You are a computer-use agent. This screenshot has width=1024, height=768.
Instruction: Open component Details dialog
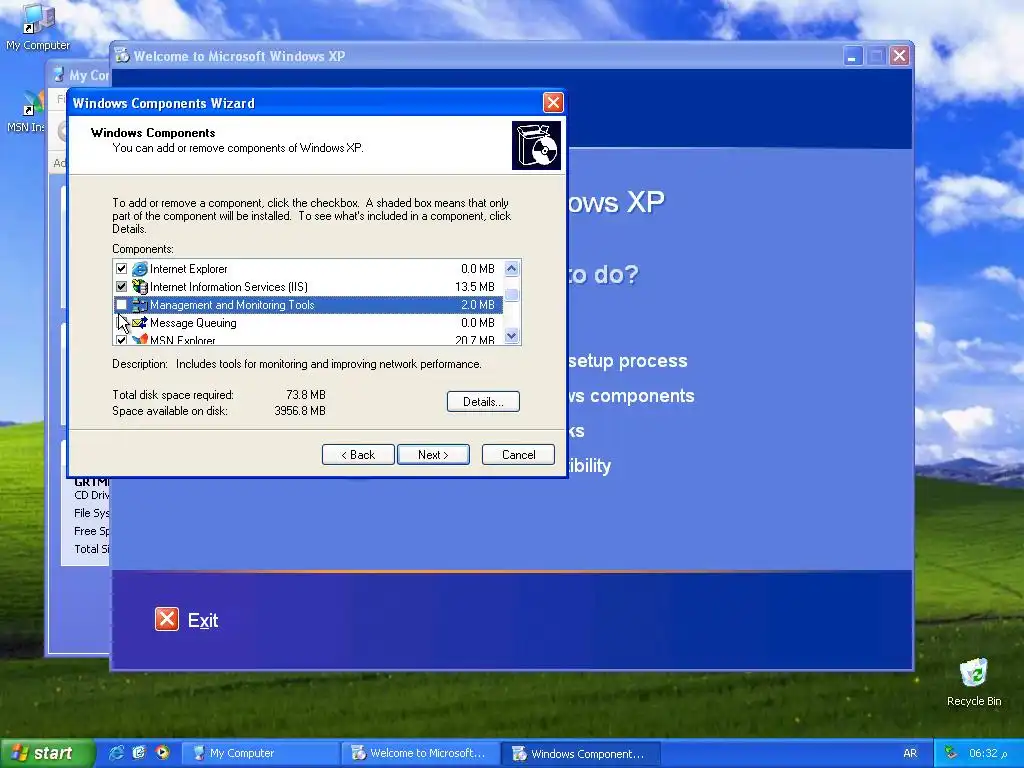(x=483, y=402)
